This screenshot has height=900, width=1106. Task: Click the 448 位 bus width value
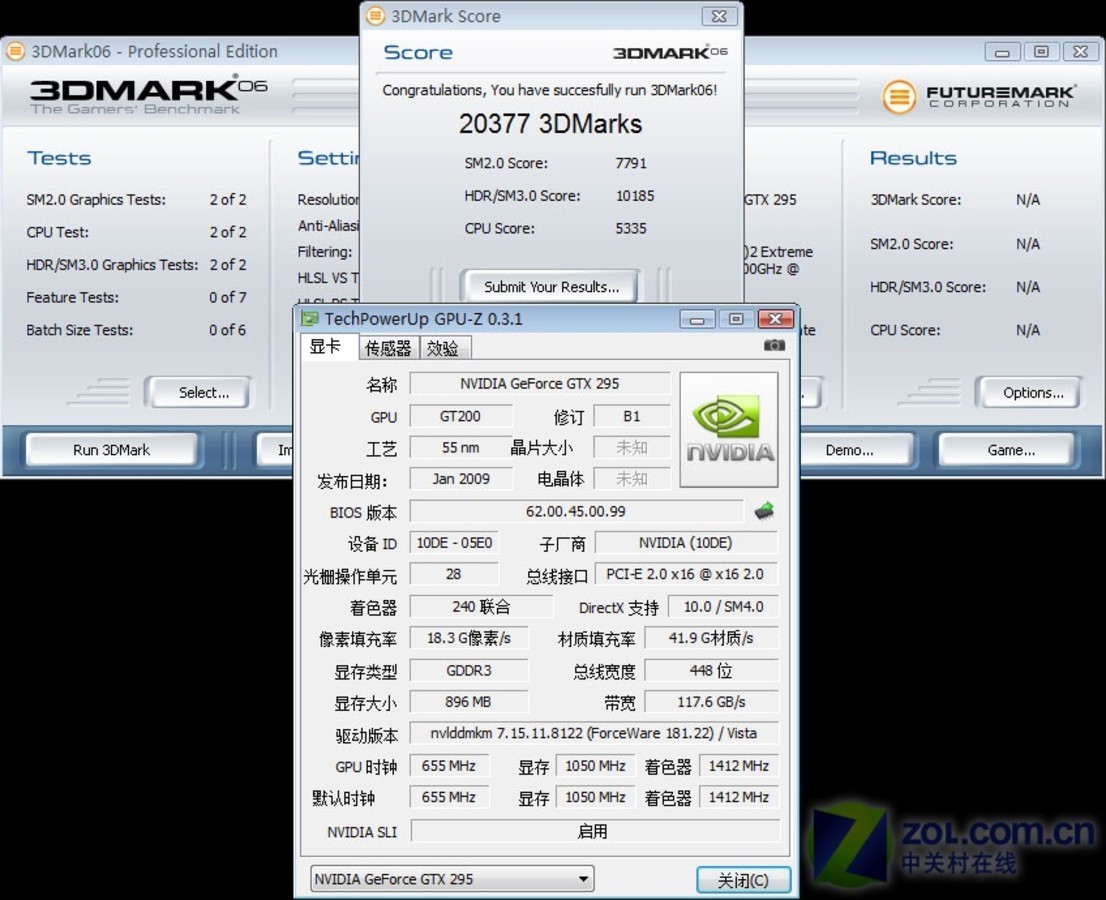click(711, 670)
